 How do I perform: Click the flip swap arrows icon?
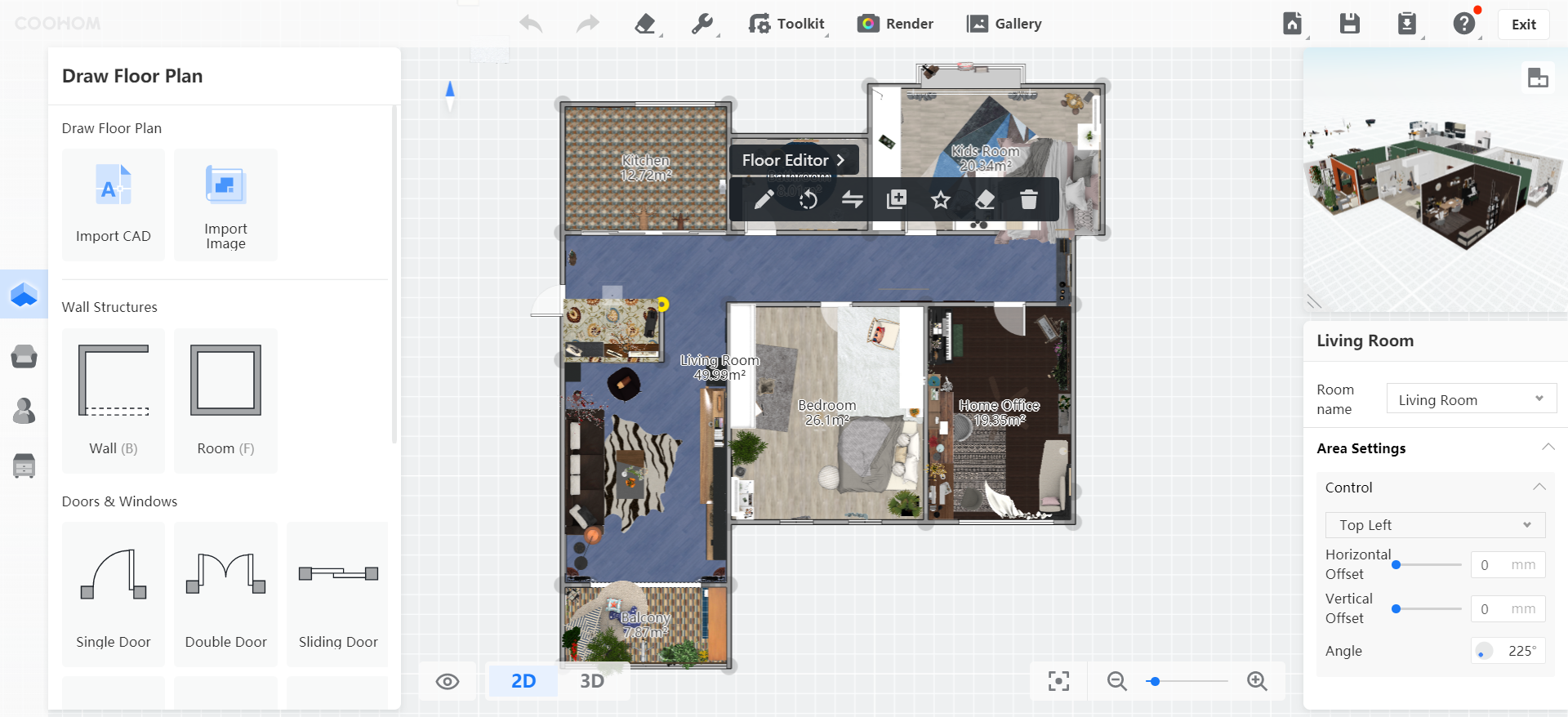pos(852,199)
